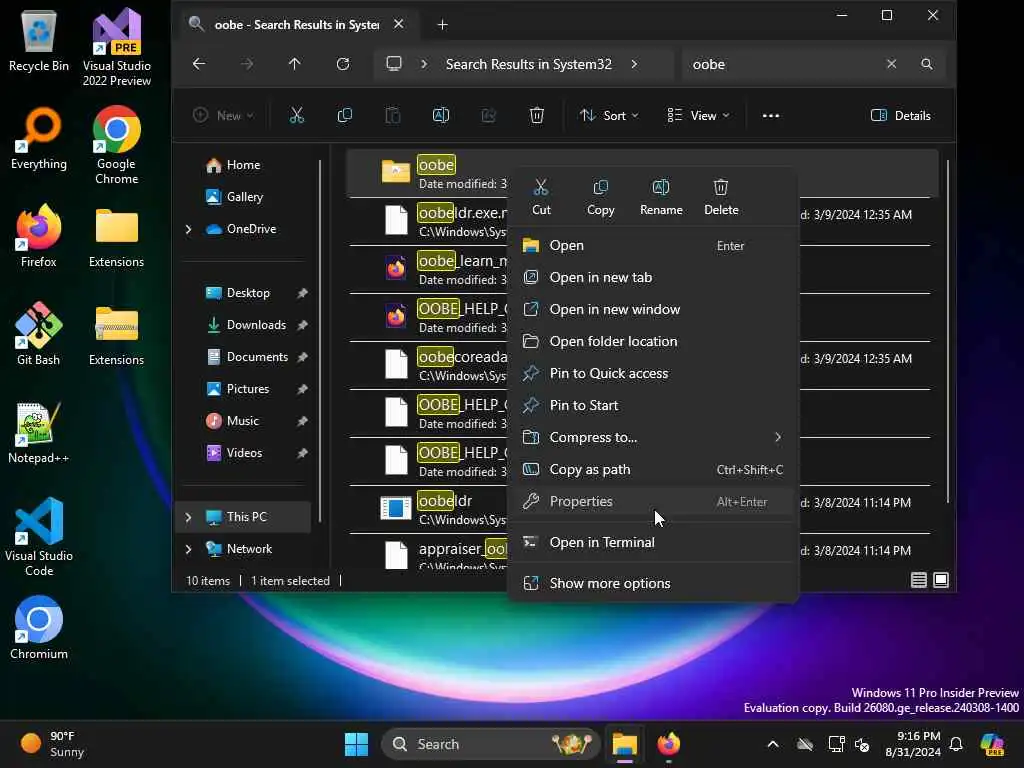Clear the oobe search text

tap(891, 64)
